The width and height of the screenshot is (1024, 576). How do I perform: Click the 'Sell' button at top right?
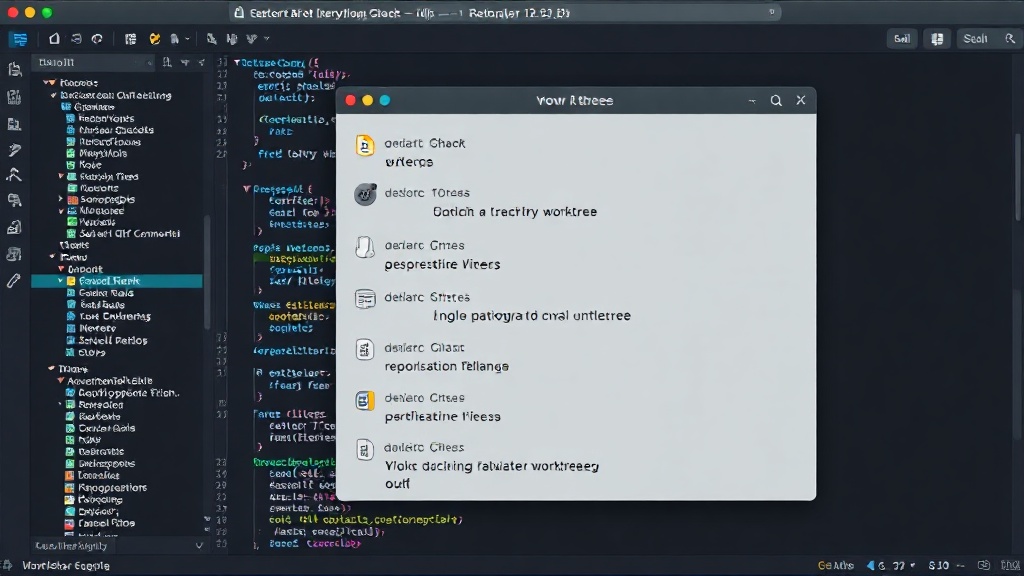click(x=902, y=39)
